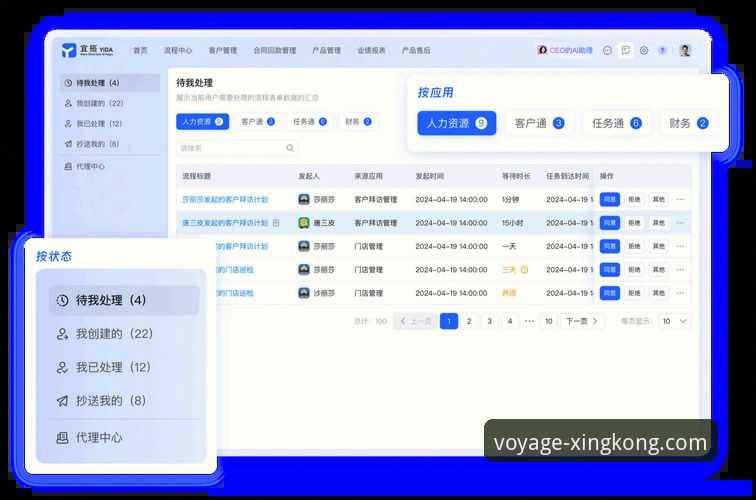Click the YIDA logo icon

click(68, 50)
